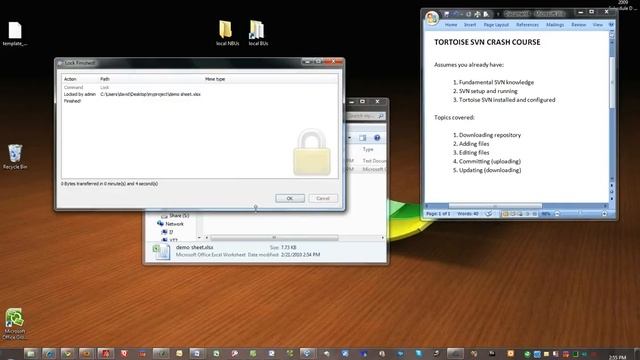640x360 pixels.
Task: Click the Mime type column header
Action: point(215,79)
